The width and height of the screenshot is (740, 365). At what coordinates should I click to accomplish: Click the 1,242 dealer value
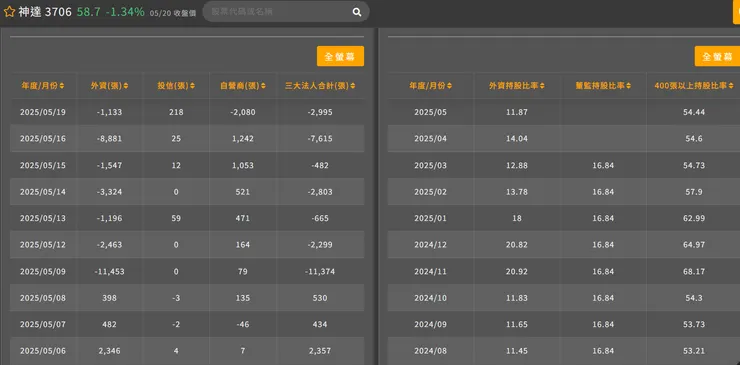coord(243,139)
